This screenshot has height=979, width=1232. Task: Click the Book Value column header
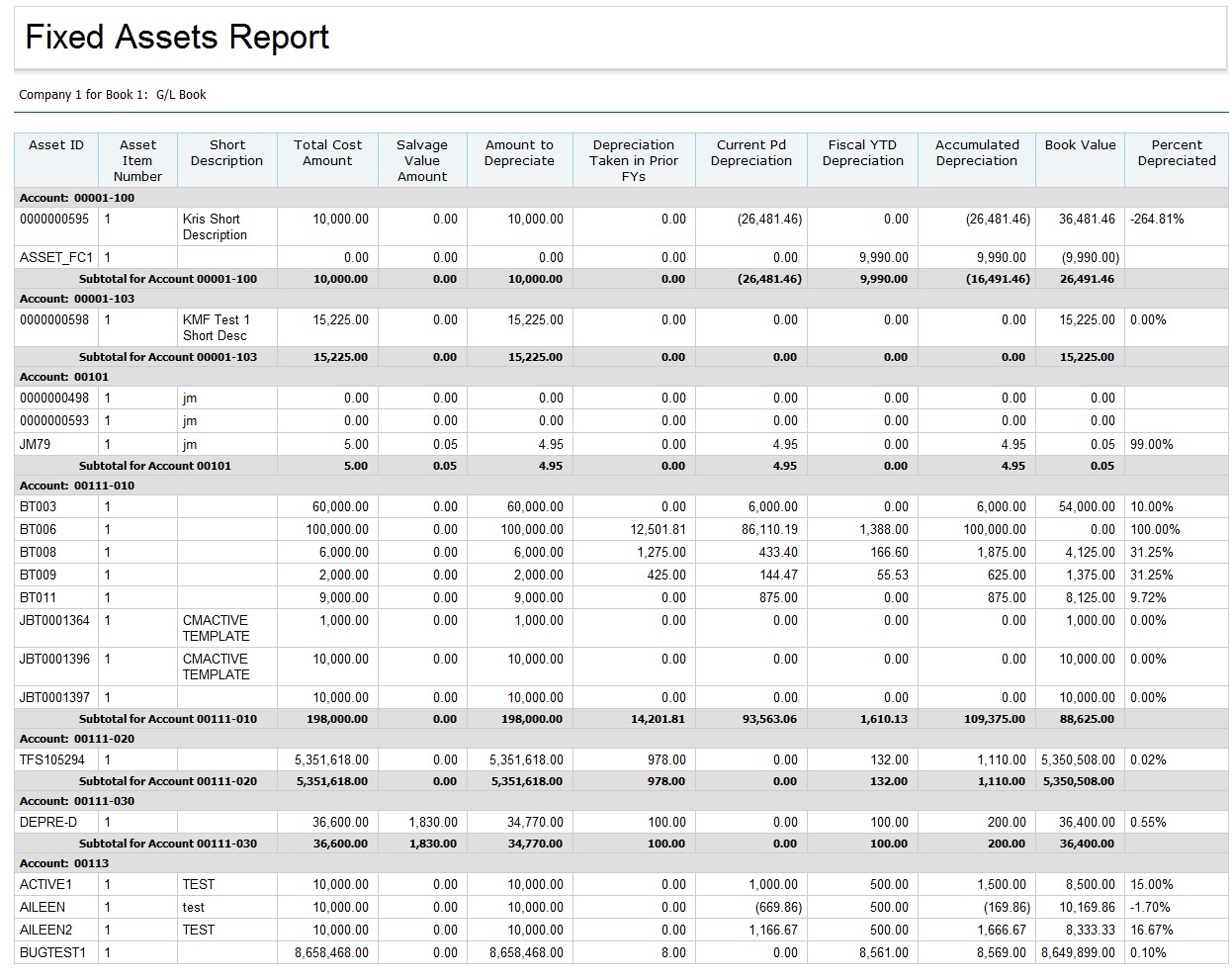(x=1080, y=145)
